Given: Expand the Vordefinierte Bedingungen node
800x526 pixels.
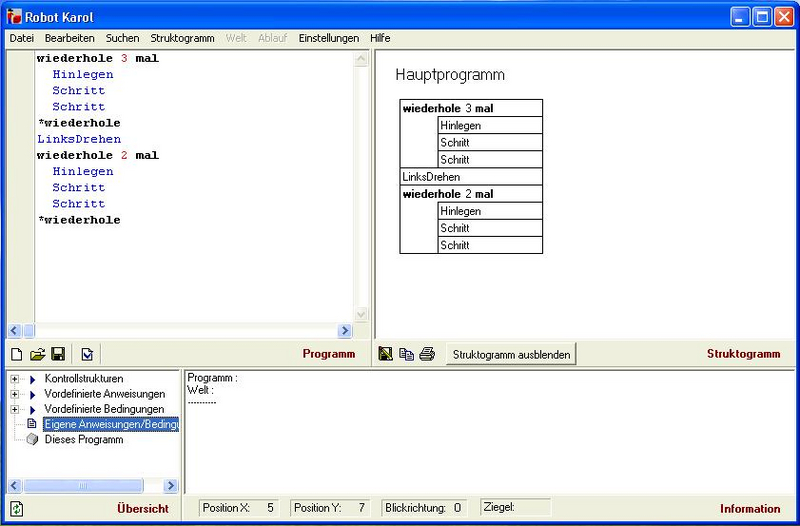Looking at the screenshot, I should [x=15, y=409].
